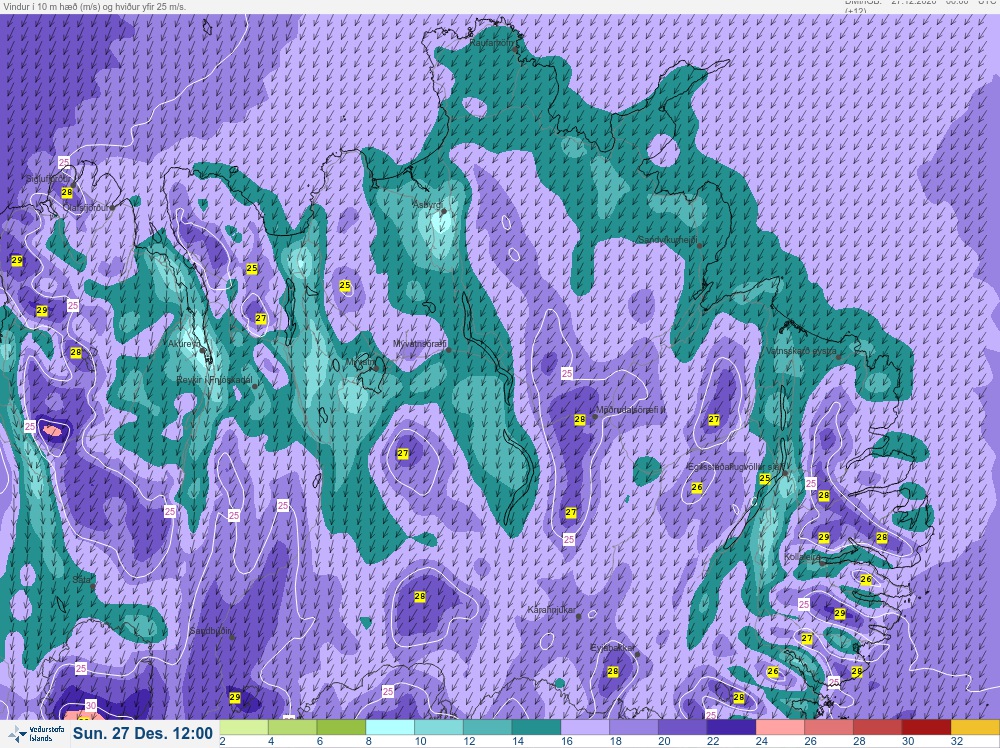1000x748 pixels.
Task: Select the red 28–30 m/s legend swatch
Action: 878,728
